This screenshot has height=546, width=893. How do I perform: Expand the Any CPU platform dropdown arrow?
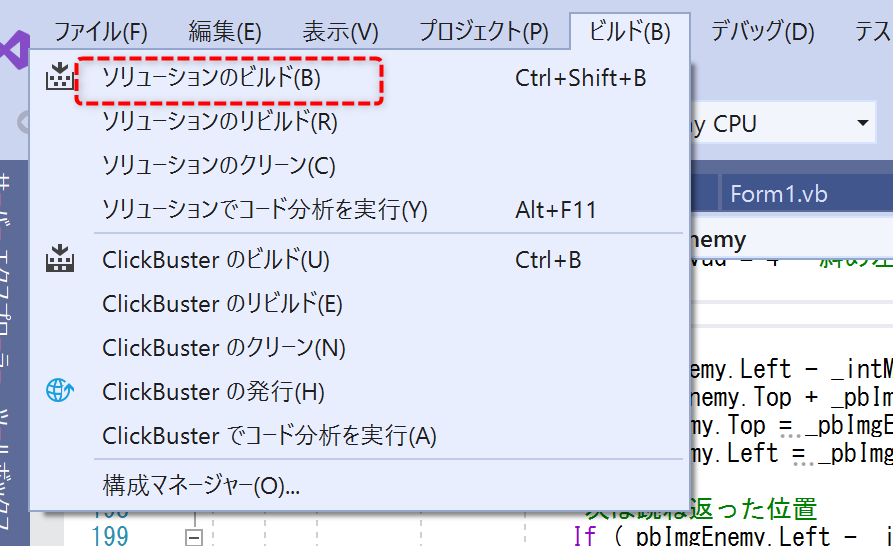click(x=863, y=123)
